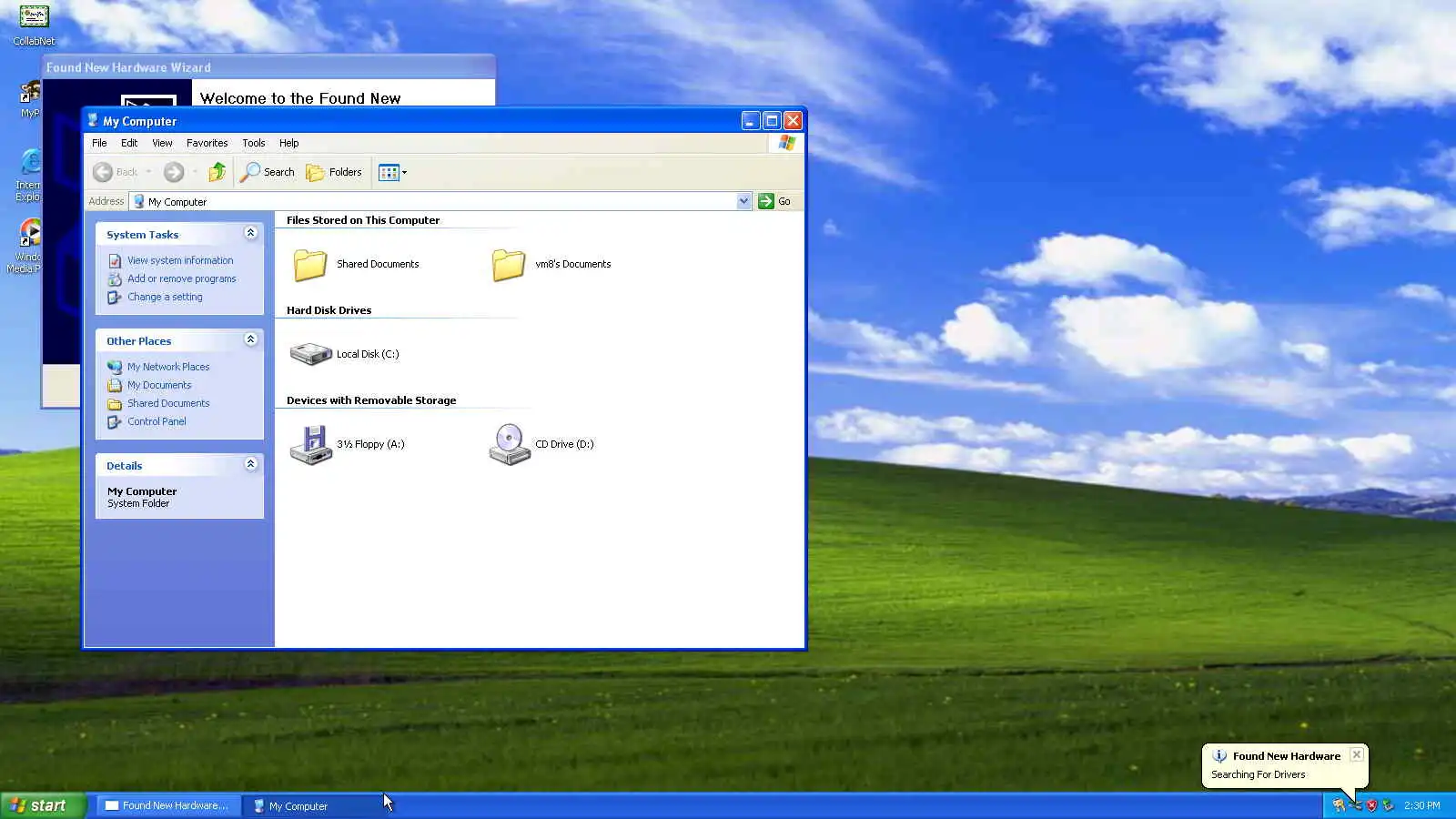Open the Edit menu
The width and height of the screenshot is (1456, 819).
(x=129, y=143)
